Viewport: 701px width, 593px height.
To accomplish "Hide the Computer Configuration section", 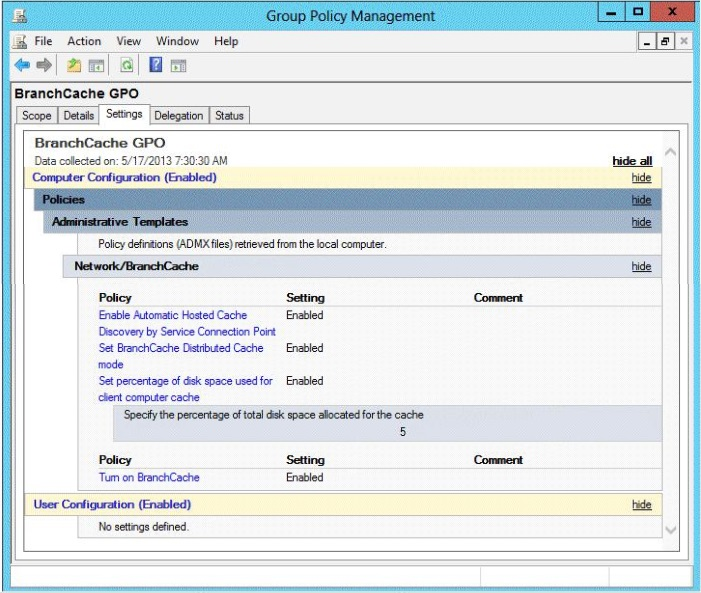I will coord(641,178).
